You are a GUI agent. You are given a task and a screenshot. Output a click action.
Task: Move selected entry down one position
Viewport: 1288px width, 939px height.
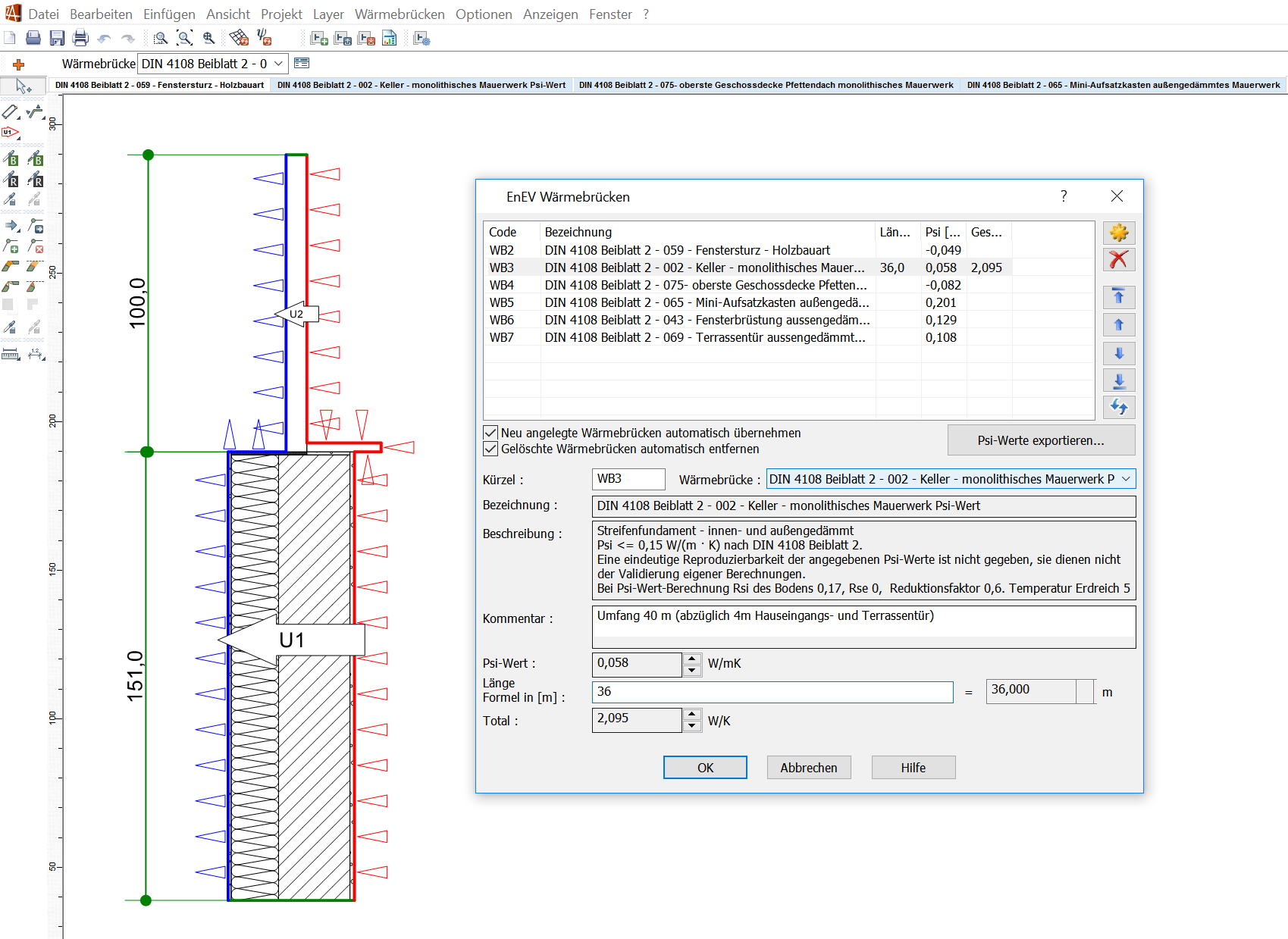pos(1119,353)
